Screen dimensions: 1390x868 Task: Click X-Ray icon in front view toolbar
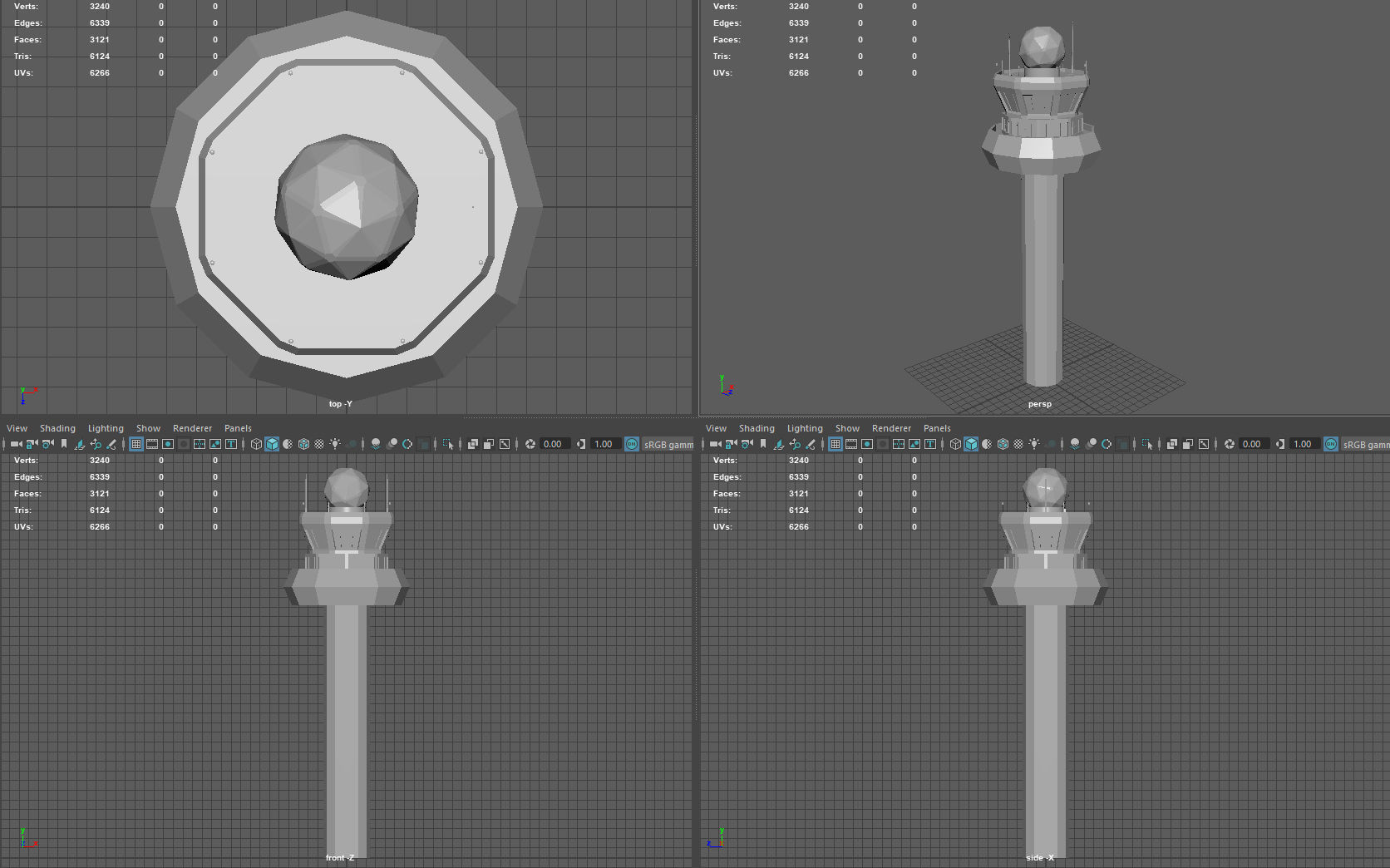[472, 444]
